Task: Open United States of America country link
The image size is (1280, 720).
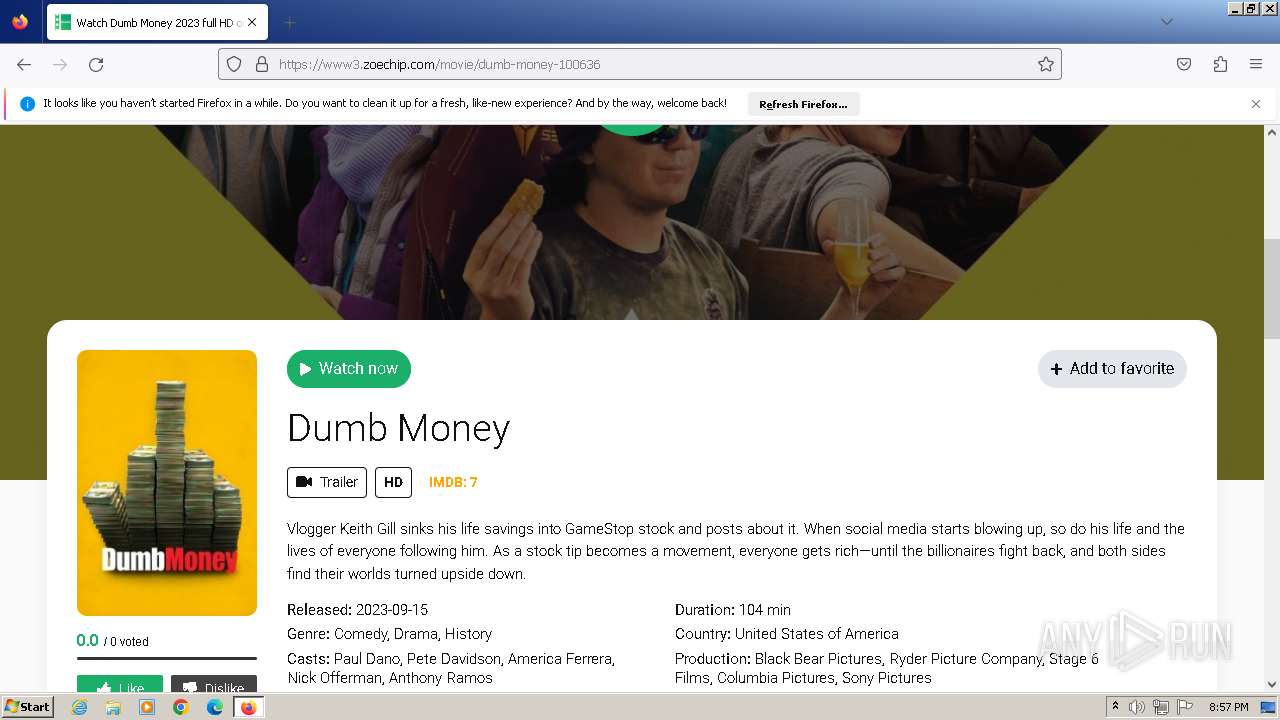Action: pyautogui.click(x=817, y=633)
